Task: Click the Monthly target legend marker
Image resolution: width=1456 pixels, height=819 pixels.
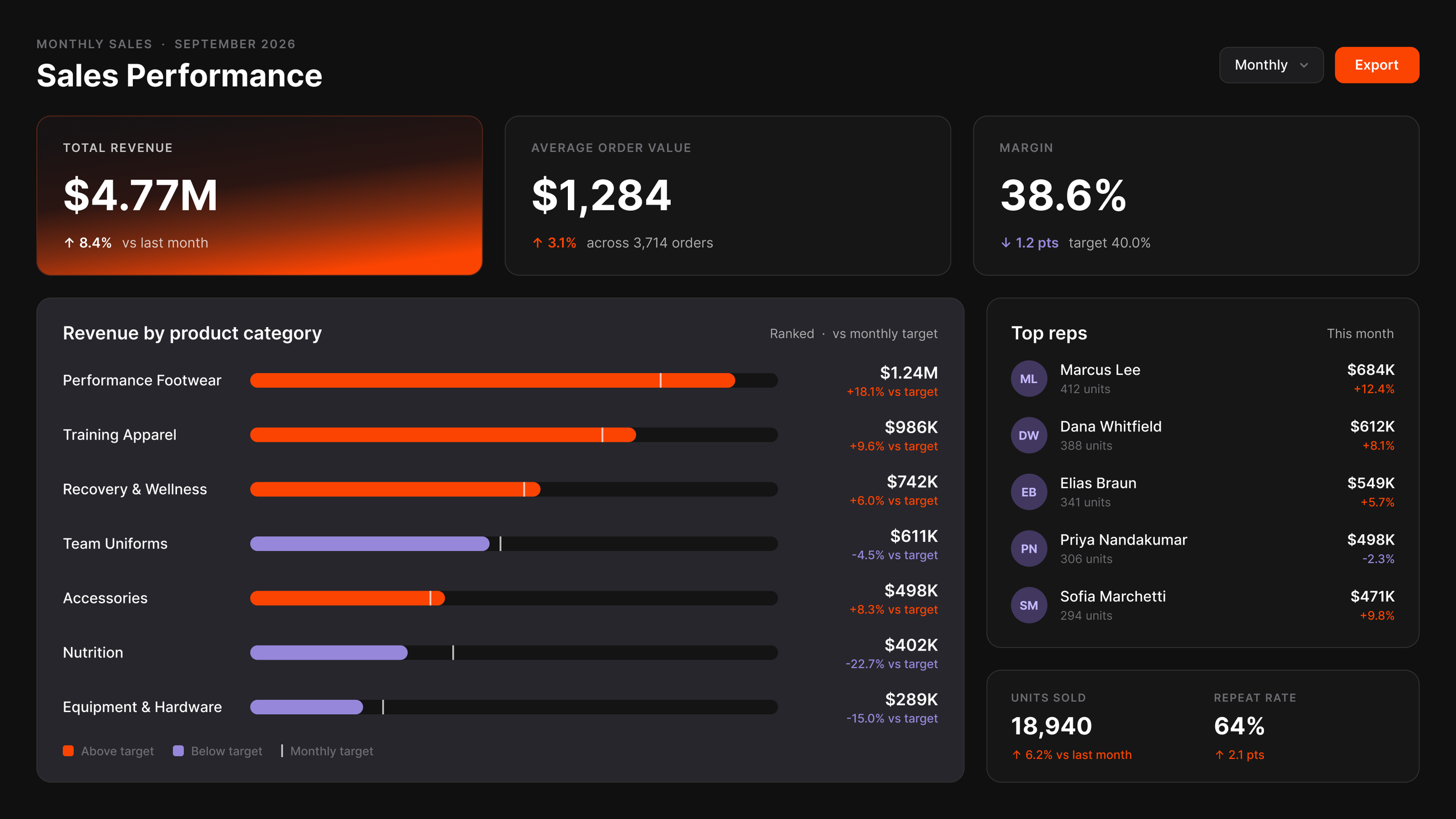Action: pos(282,751)
